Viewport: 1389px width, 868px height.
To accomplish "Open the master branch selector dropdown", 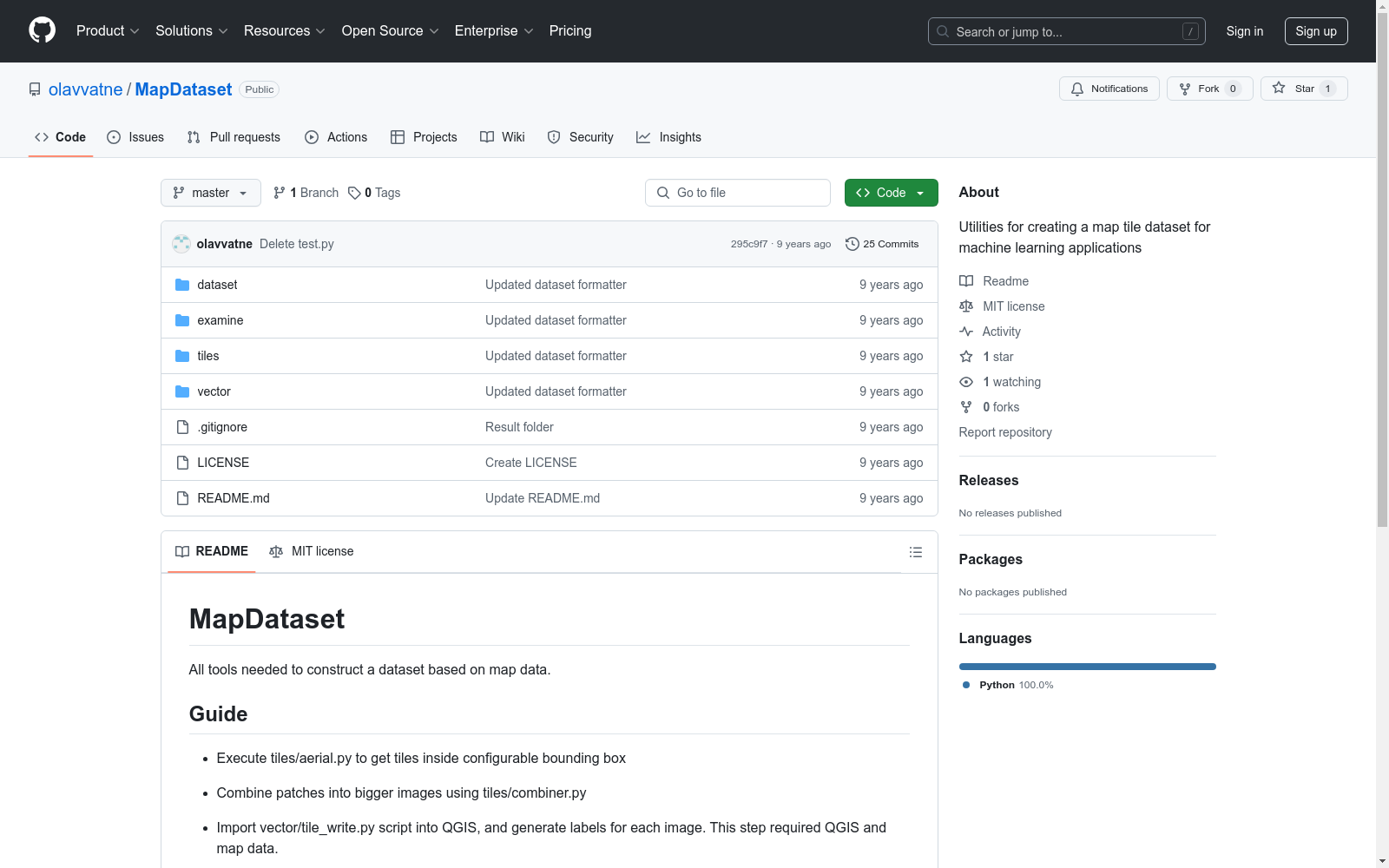I will click(x=211, y=193).
